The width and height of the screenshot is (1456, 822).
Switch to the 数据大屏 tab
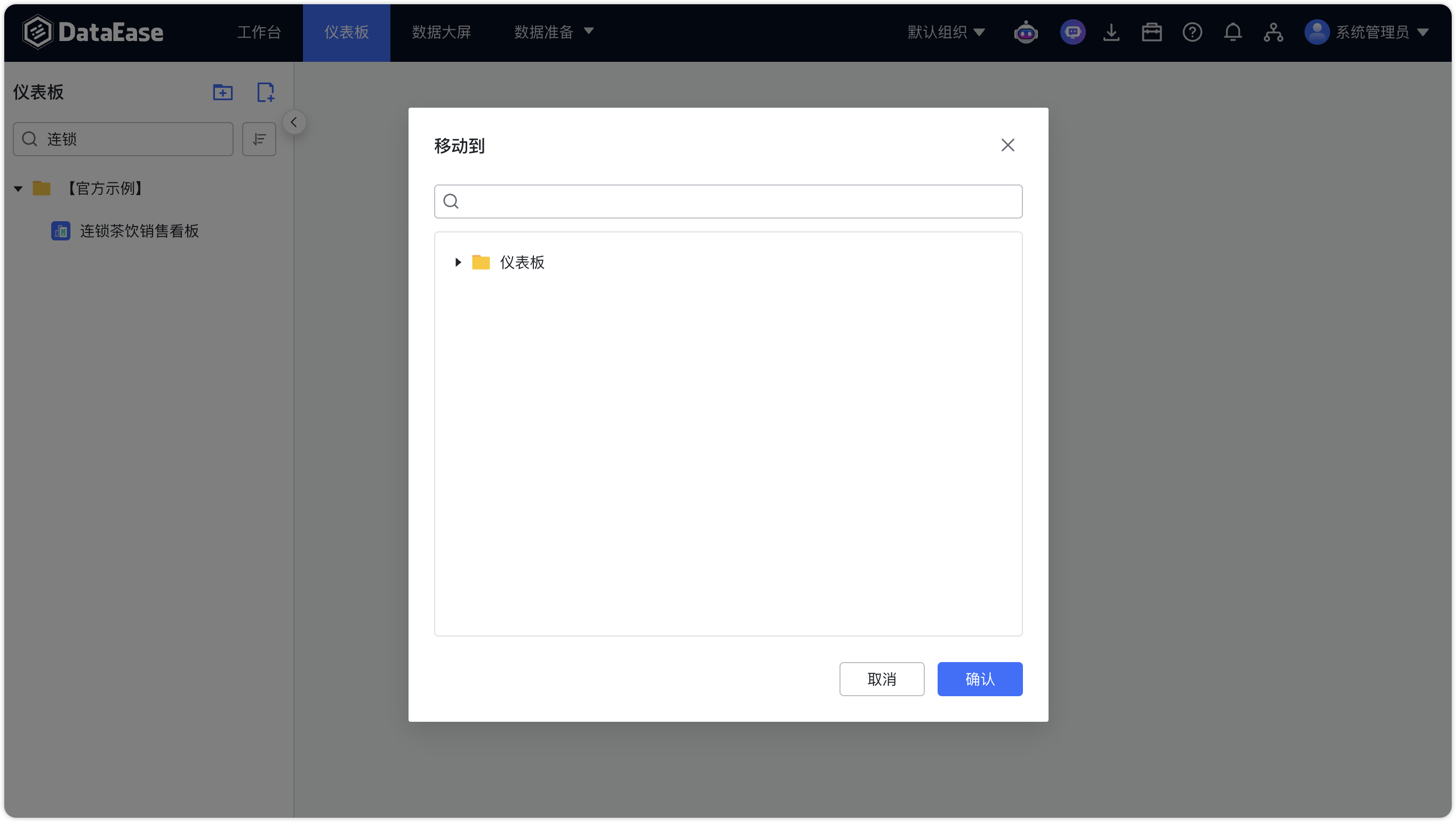coord(441,32)
